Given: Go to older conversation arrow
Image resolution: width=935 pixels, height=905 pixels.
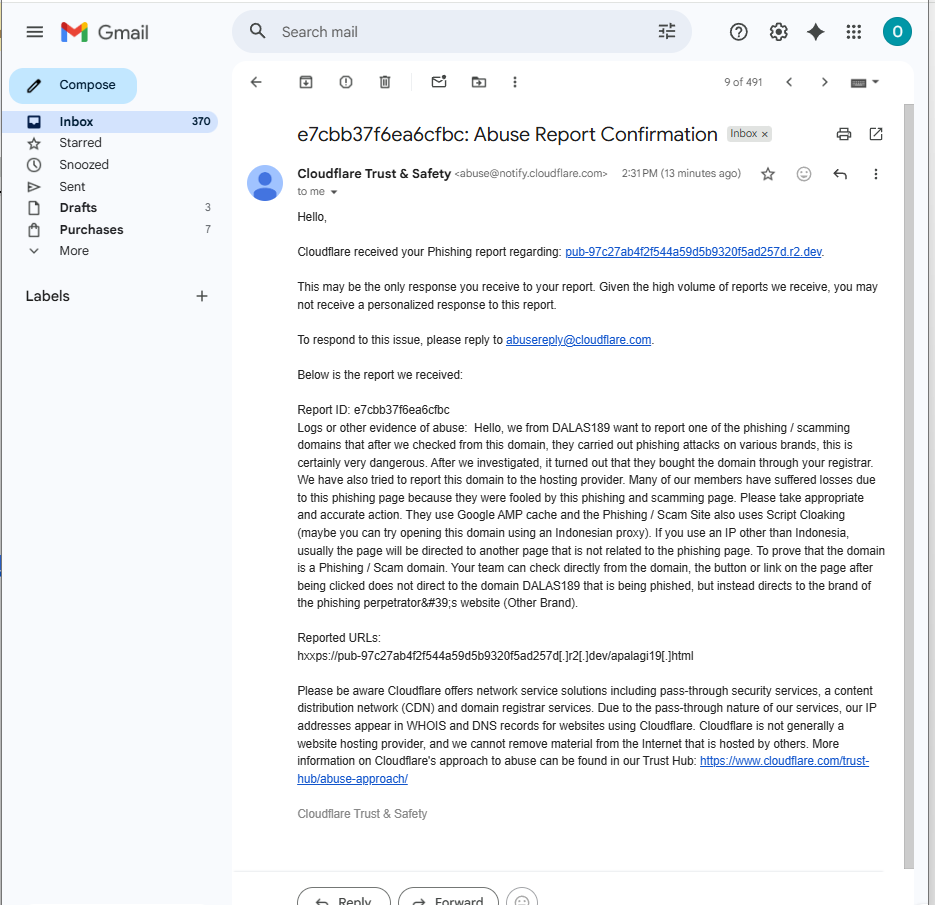Looking at the screenshot, I should click(x=825, y=82).
